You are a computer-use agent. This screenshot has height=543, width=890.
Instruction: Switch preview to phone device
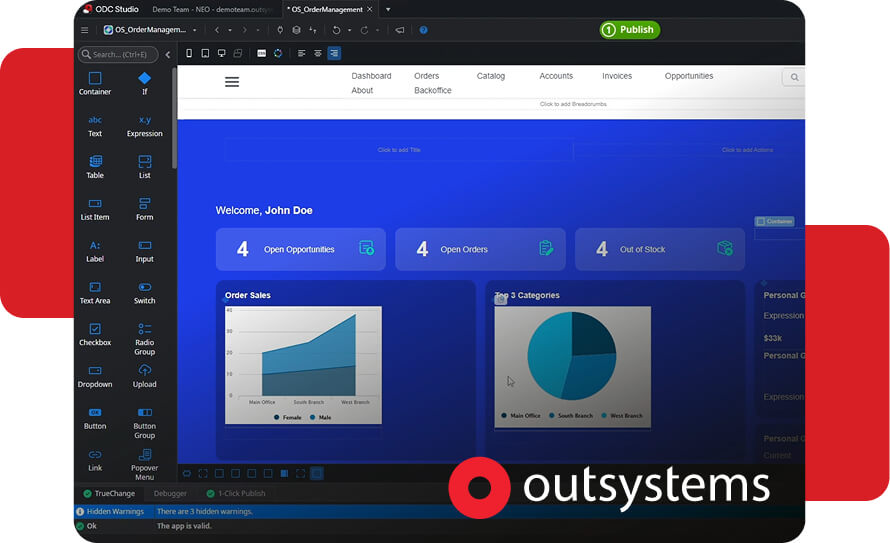pos(189,53)
